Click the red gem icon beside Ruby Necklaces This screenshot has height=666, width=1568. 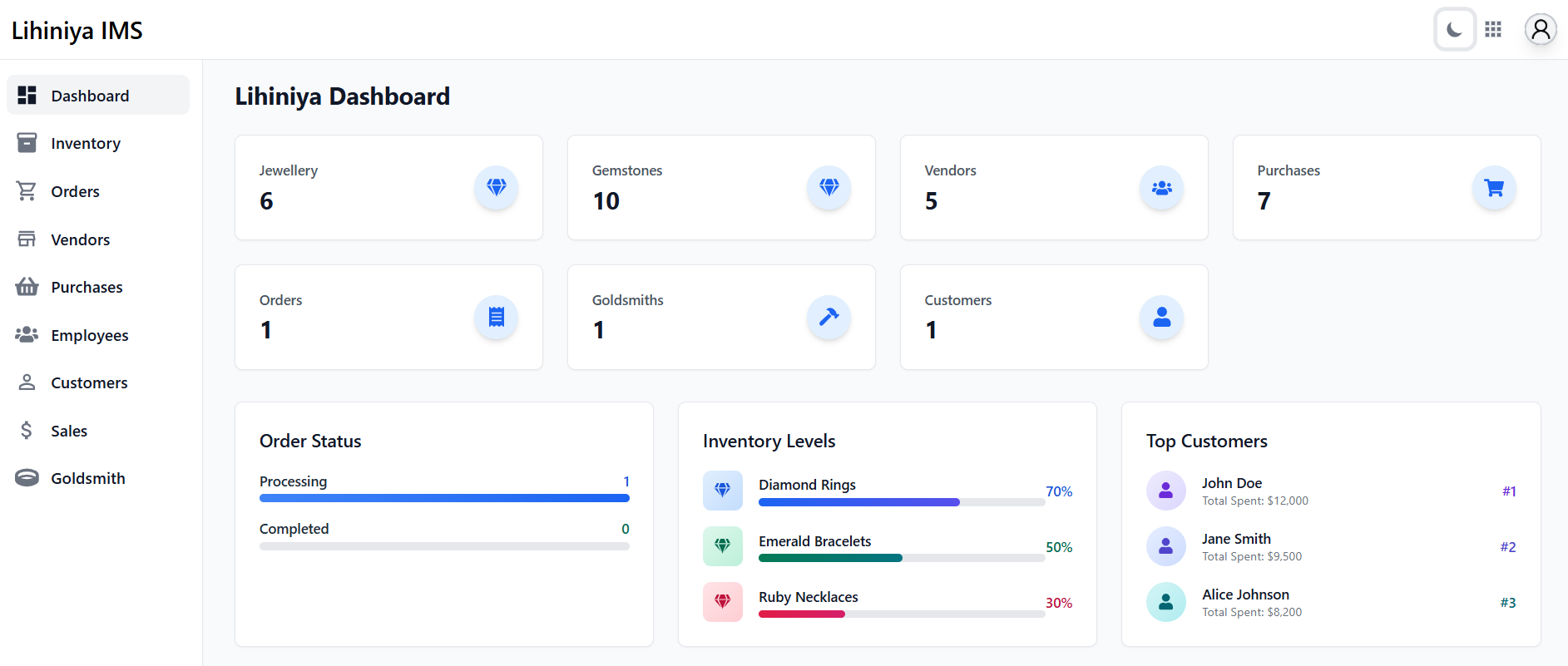(723, 602)
